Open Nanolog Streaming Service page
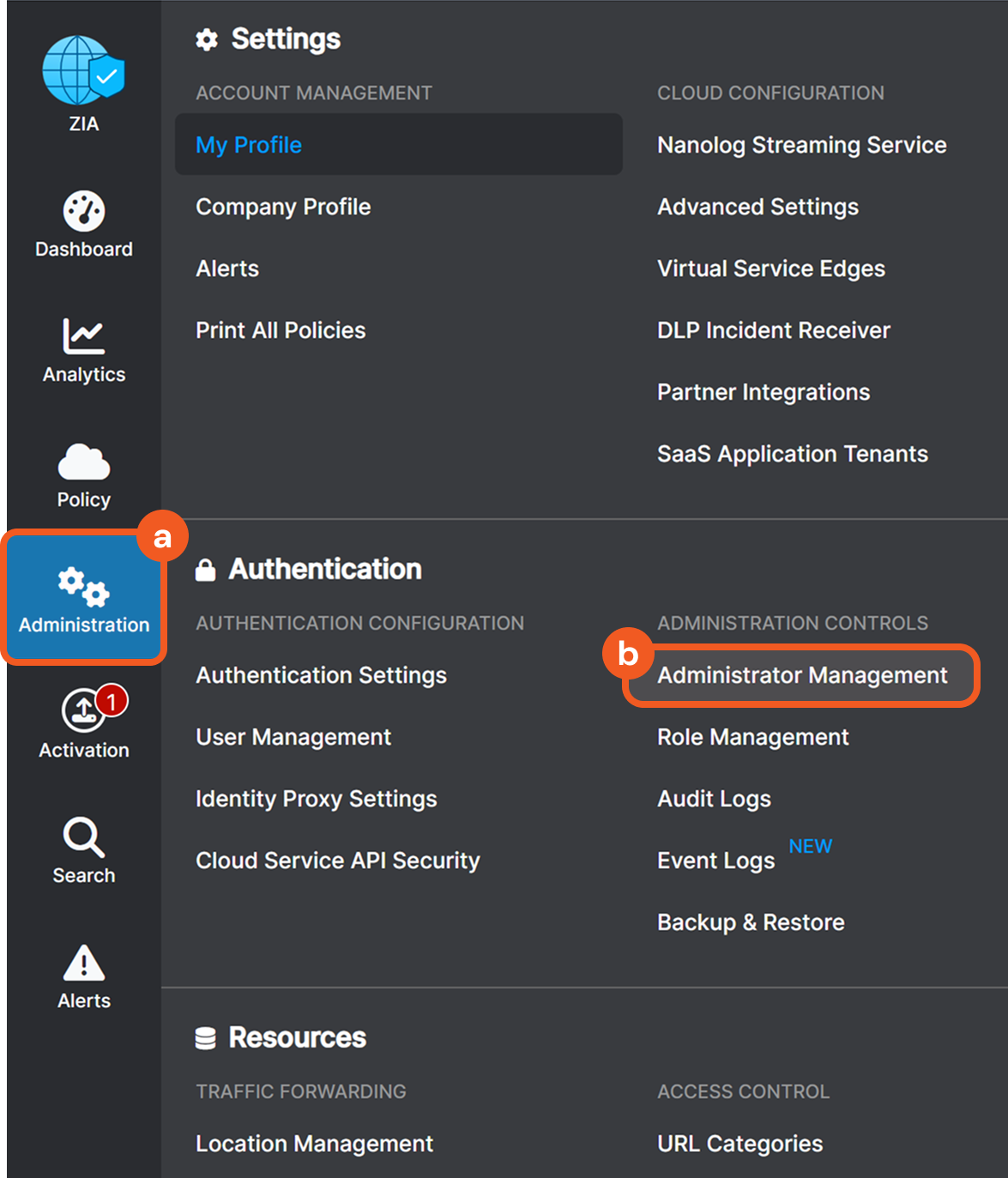 [801, 145]
